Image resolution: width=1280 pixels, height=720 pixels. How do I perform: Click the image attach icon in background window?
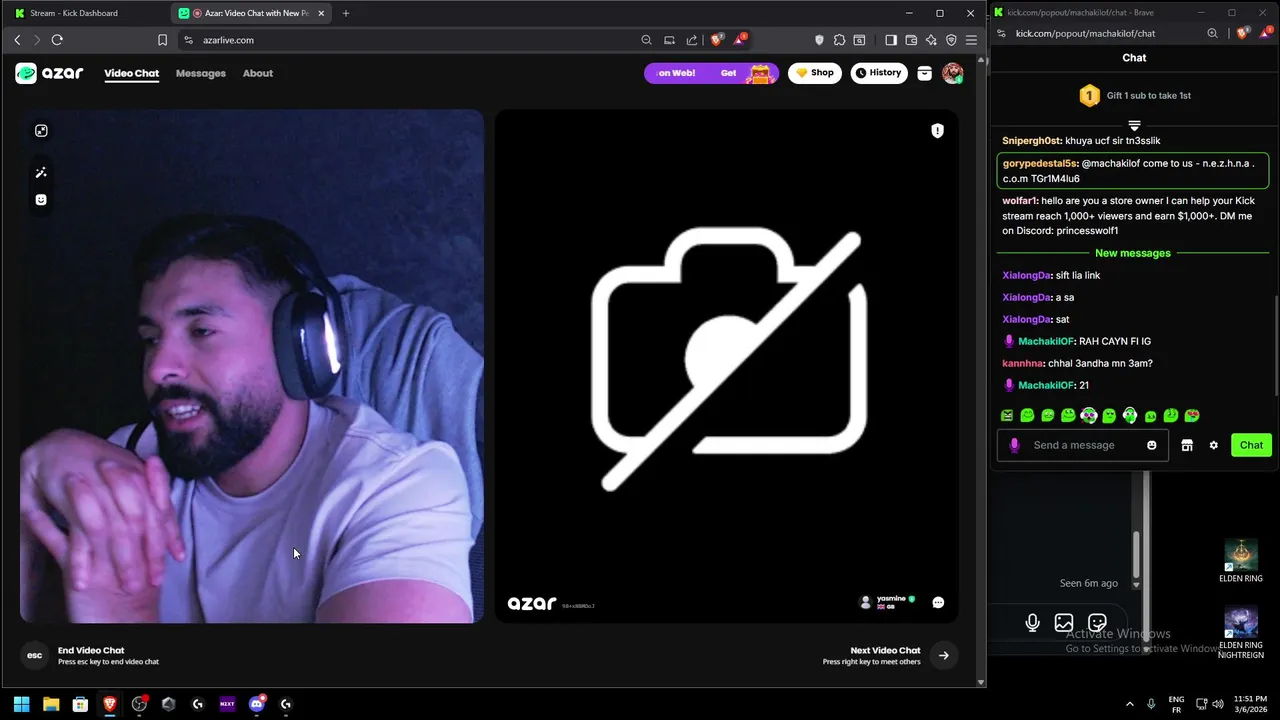(1064, 623)
